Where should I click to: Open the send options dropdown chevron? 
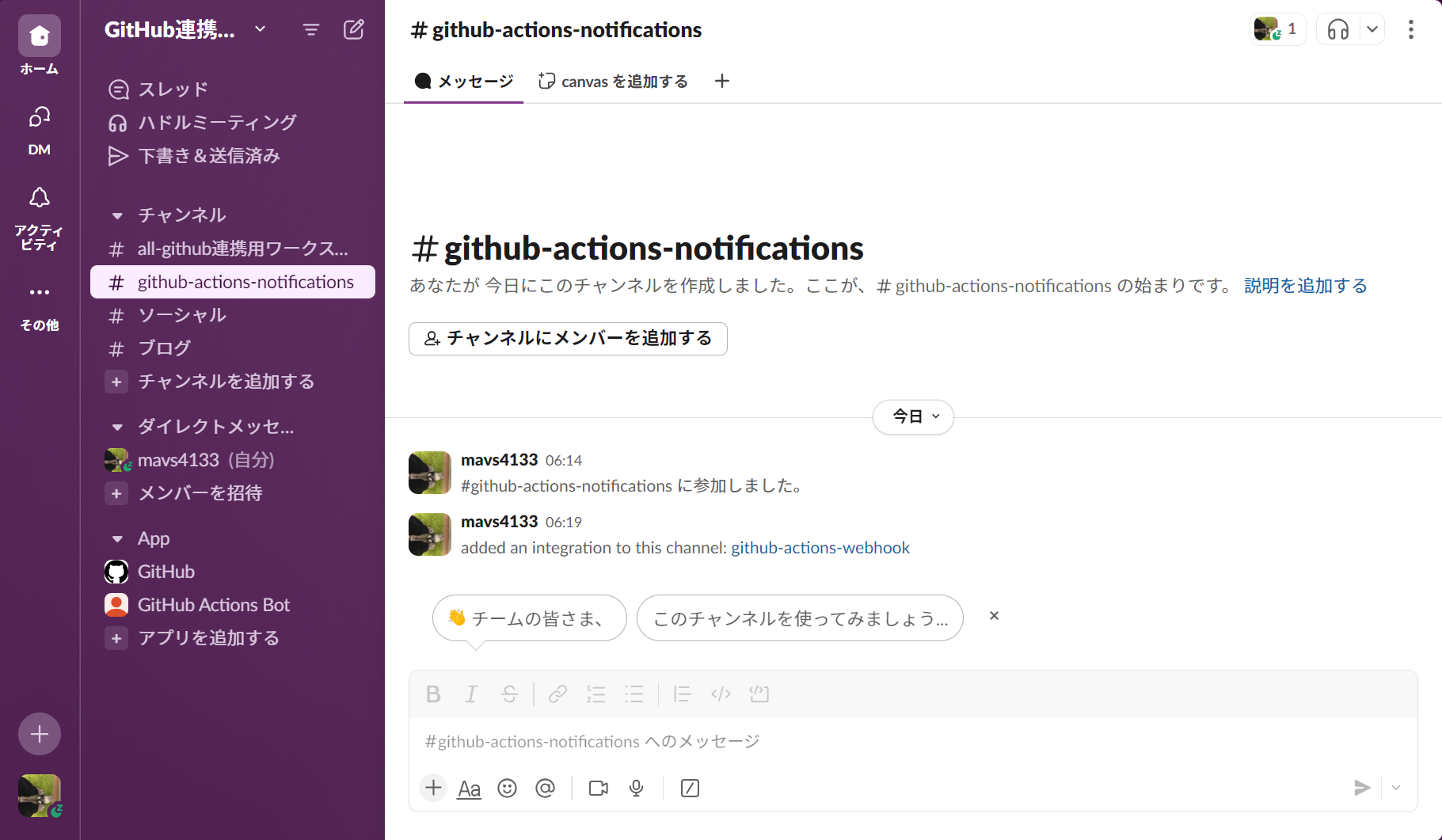point(1396,788)
